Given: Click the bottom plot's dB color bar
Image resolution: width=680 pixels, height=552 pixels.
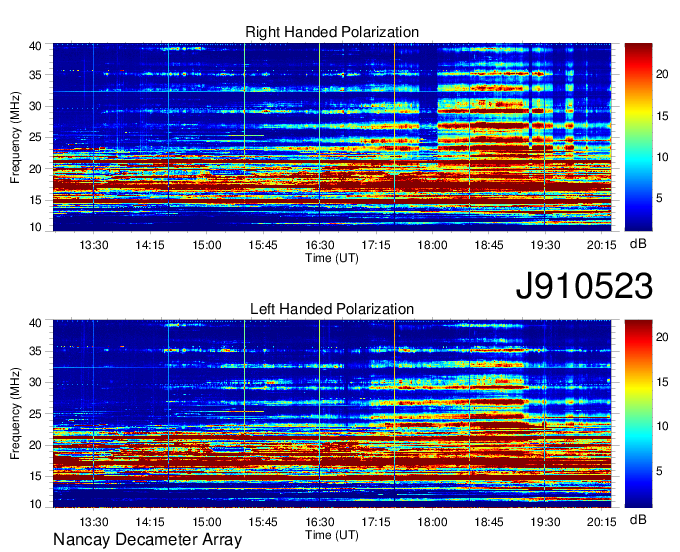Looking at the screenshot, I should pyautogui.click(x=638, y=414).
